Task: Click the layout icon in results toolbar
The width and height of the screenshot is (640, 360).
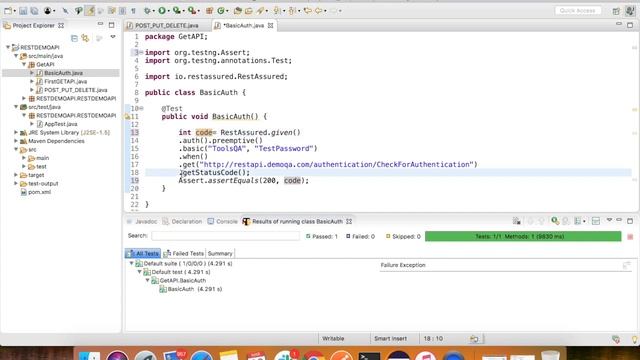Action: point(596,221)
